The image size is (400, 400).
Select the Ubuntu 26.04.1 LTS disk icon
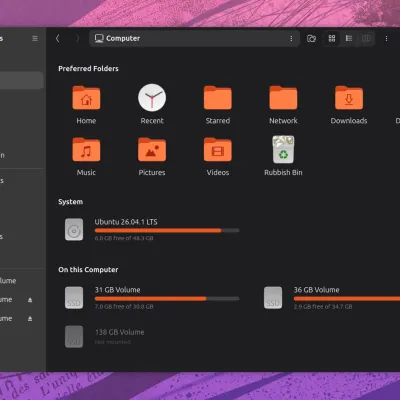[x=74, y=229]
